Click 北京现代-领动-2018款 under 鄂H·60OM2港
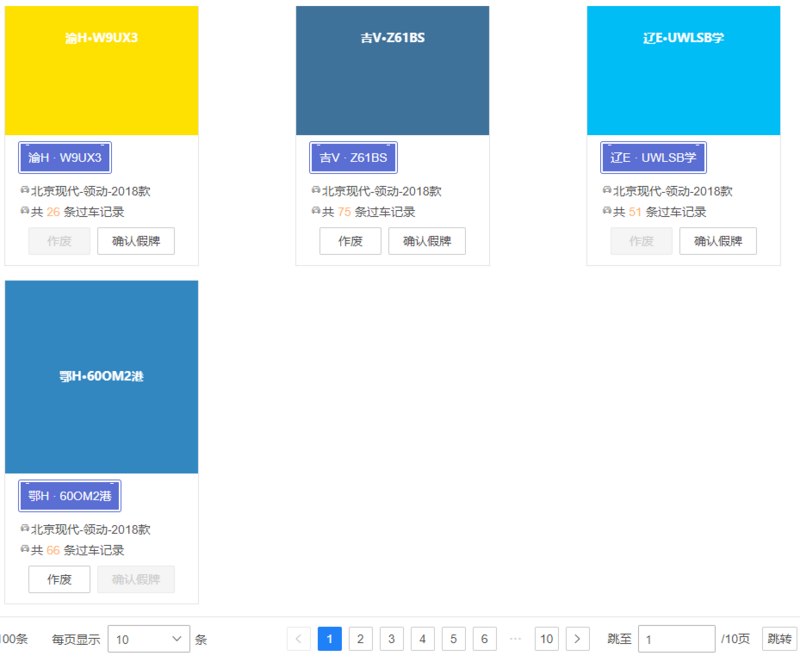 click(x=91, y=529)
